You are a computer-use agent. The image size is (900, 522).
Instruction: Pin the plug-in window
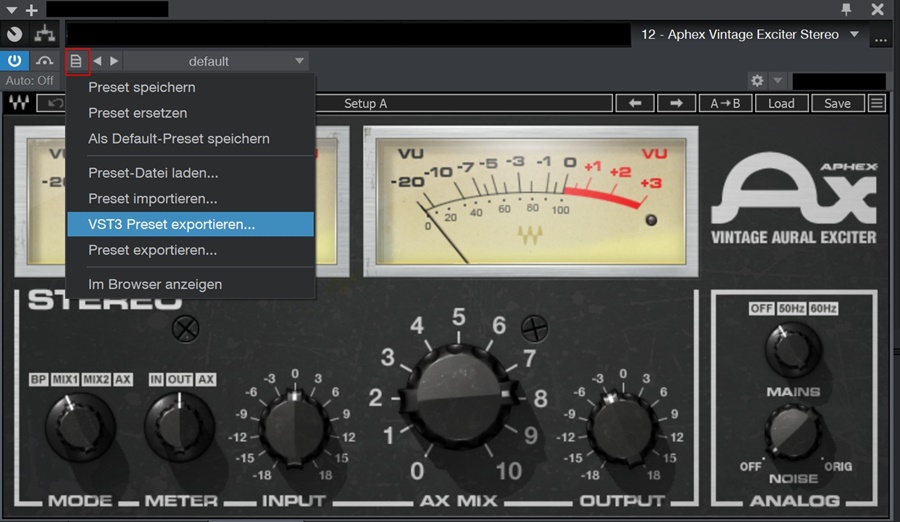pyautogui.click(x=846, y=9)
